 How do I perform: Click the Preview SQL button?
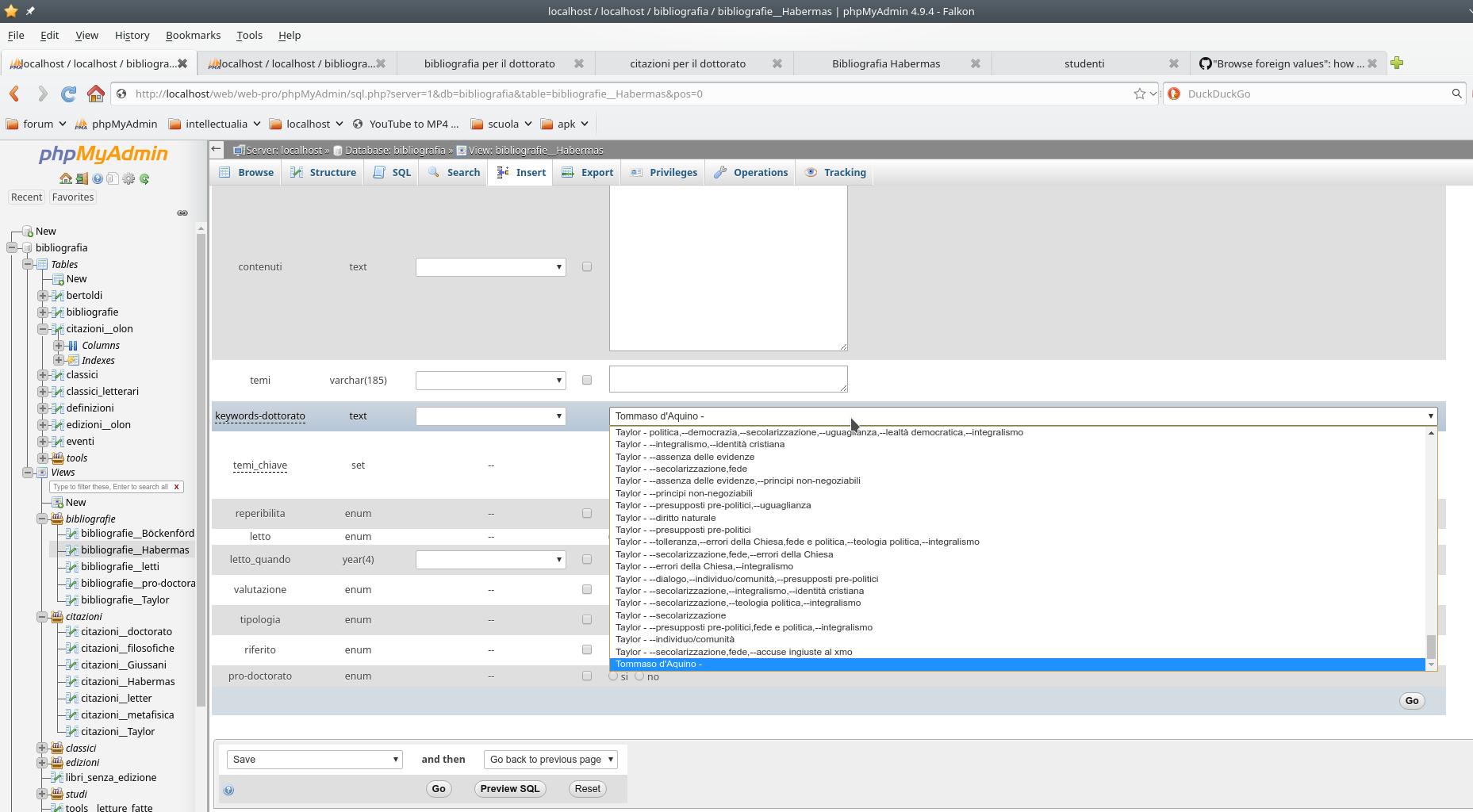point(509,788)
